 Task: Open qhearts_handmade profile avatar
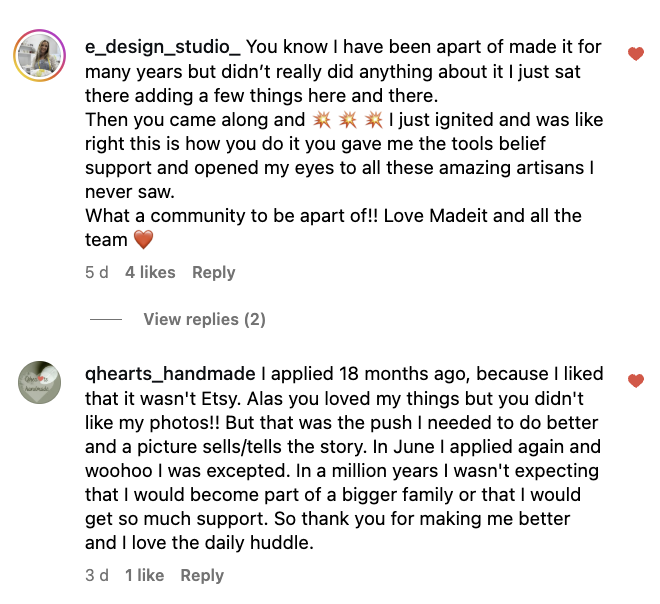pos(40,382)
